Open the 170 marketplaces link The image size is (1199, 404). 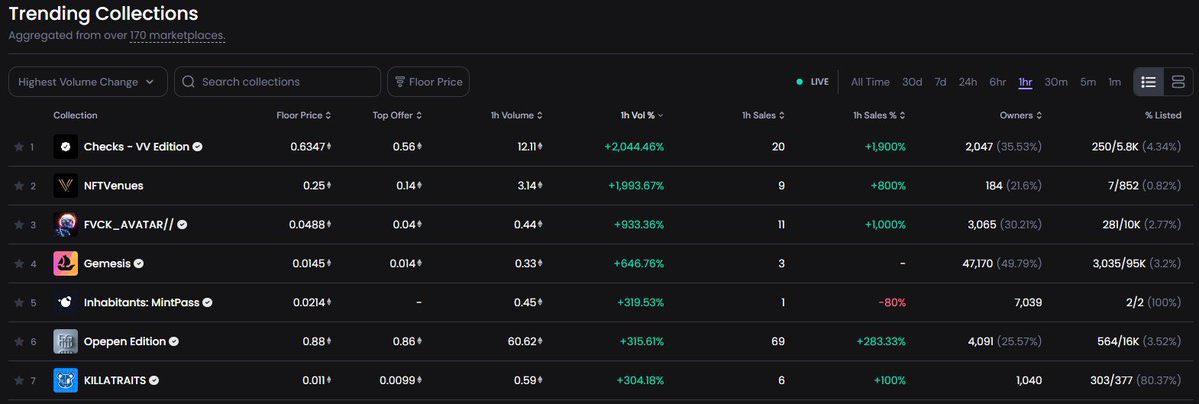coord(177,35)
